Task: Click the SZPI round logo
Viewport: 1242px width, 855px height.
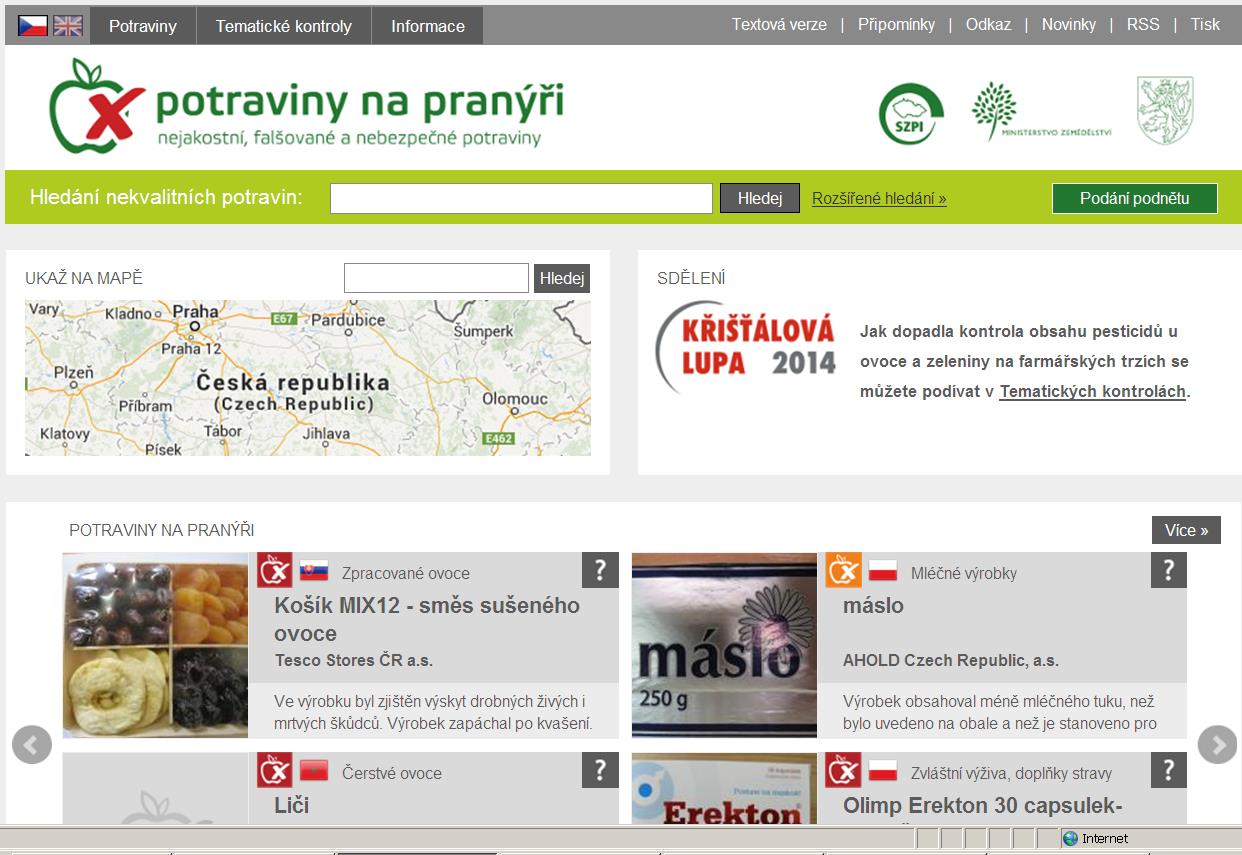Action: pos(911,115)
